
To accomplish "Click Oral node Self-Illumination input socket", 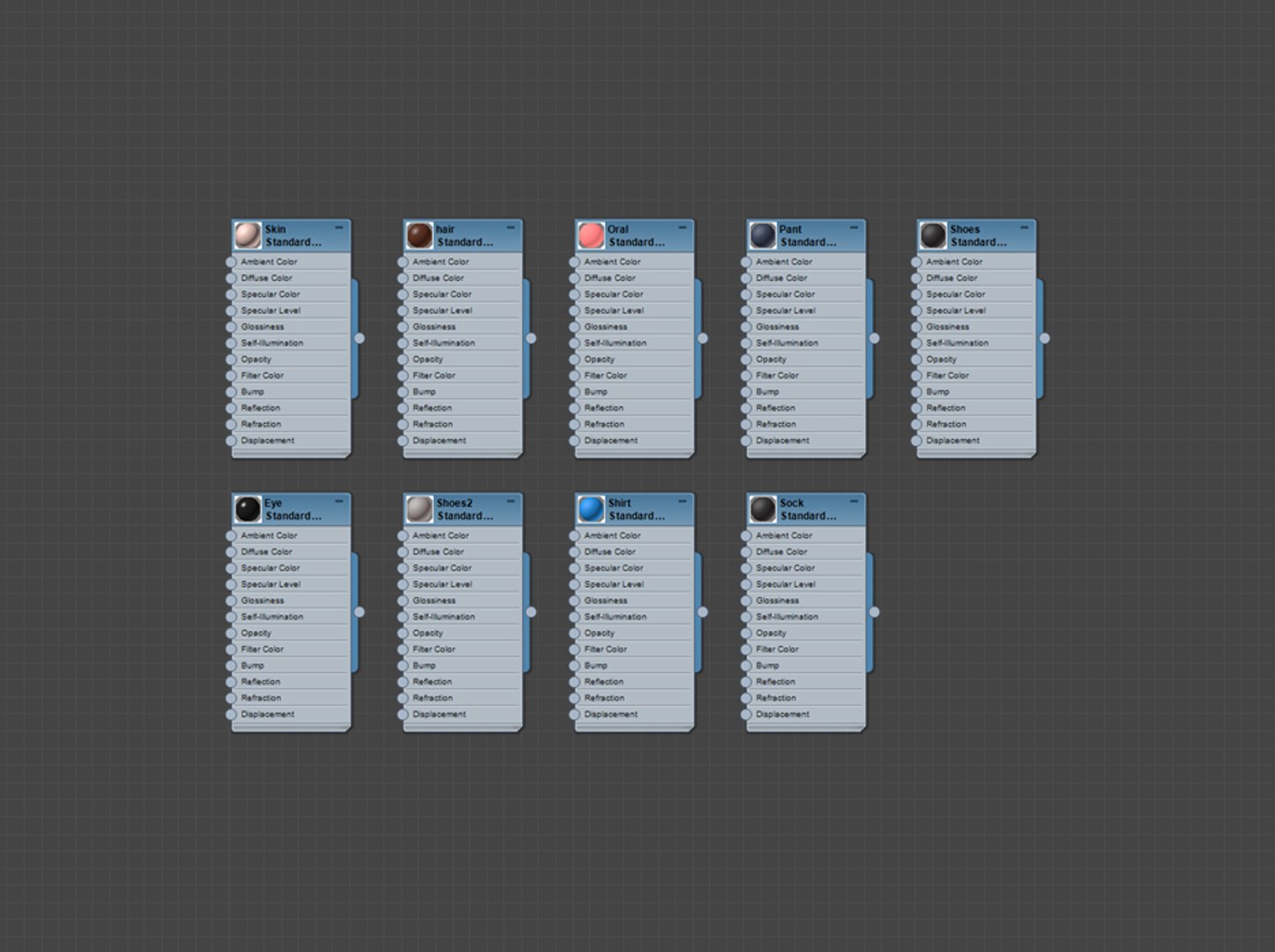I will tap(574, 344).
